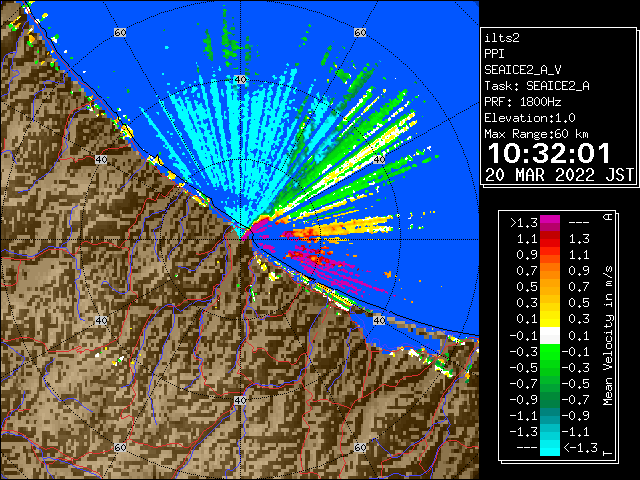Viewport: 640px width, 480px height.
Task: Click the '<-1.3' legend label
Action: click(x=581, y=448)
